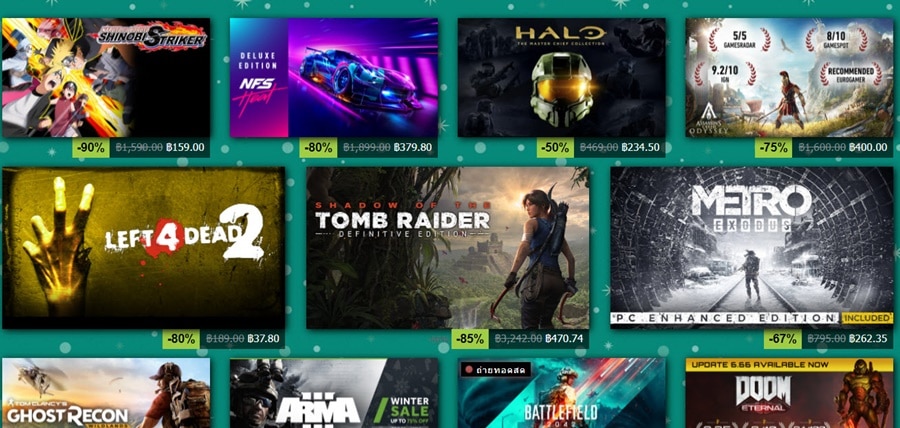
Task: Click the -67% discount badge for Metro
Action: click(782, 338)
